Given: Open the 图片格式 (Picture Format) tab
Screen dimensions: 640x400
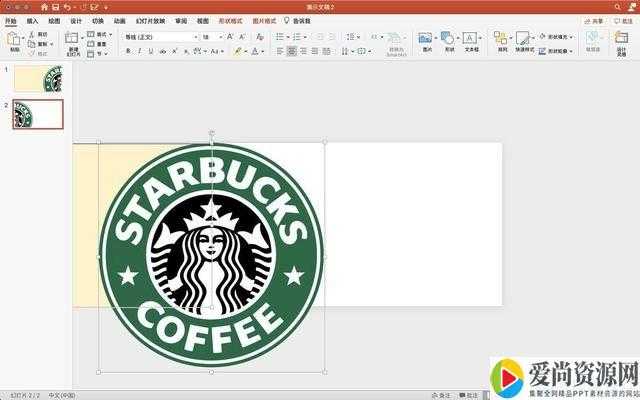Looking at the screenshot, I should 265,20.
